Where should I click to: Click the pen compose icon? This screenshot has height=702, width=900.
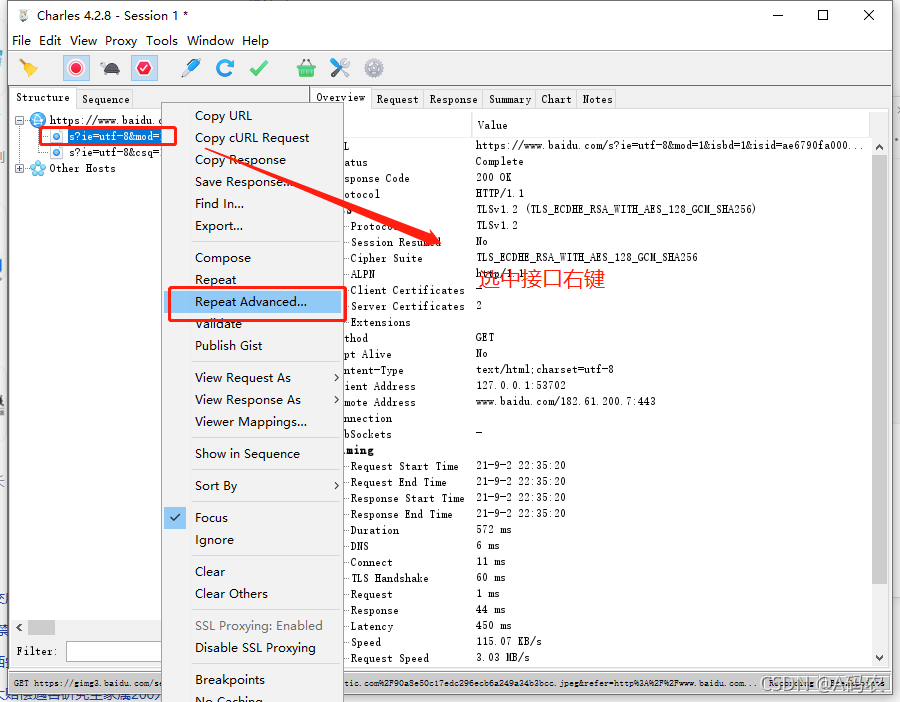tap(191, 68)
